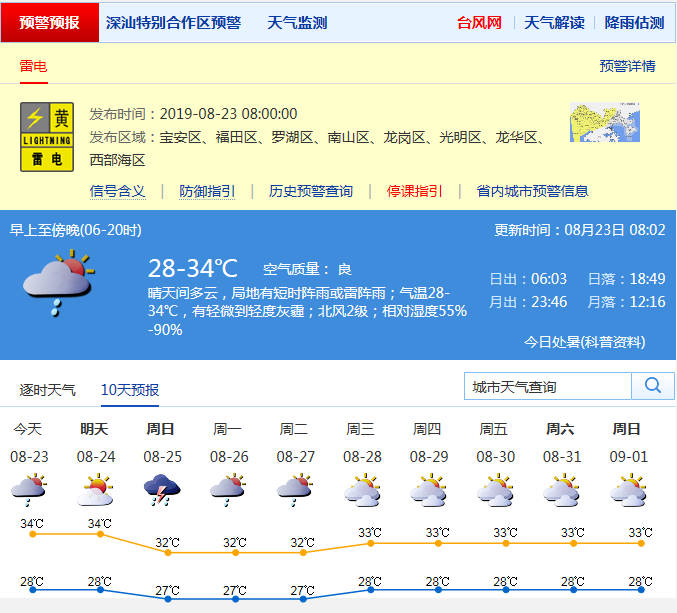
Task: Switch to the 天气监测 tab
Action: pyautogui.click(x=297, y=22)
